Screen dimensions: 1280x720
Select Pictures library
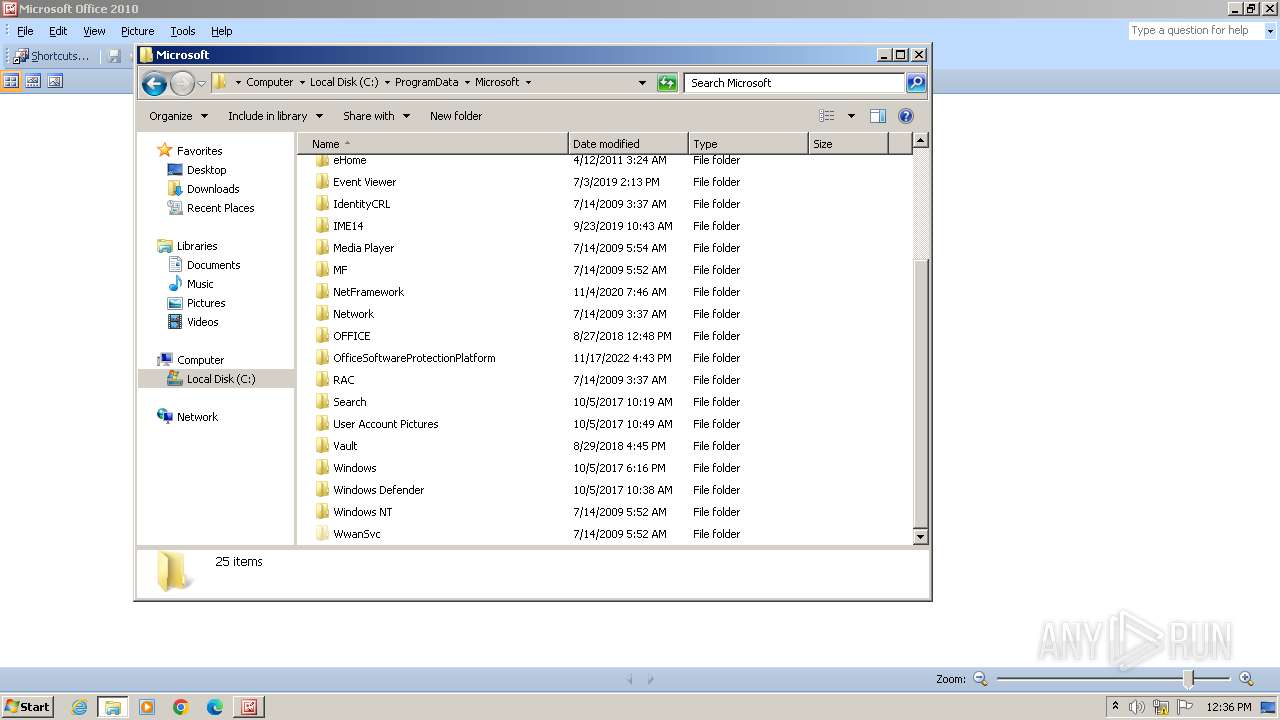206,303
